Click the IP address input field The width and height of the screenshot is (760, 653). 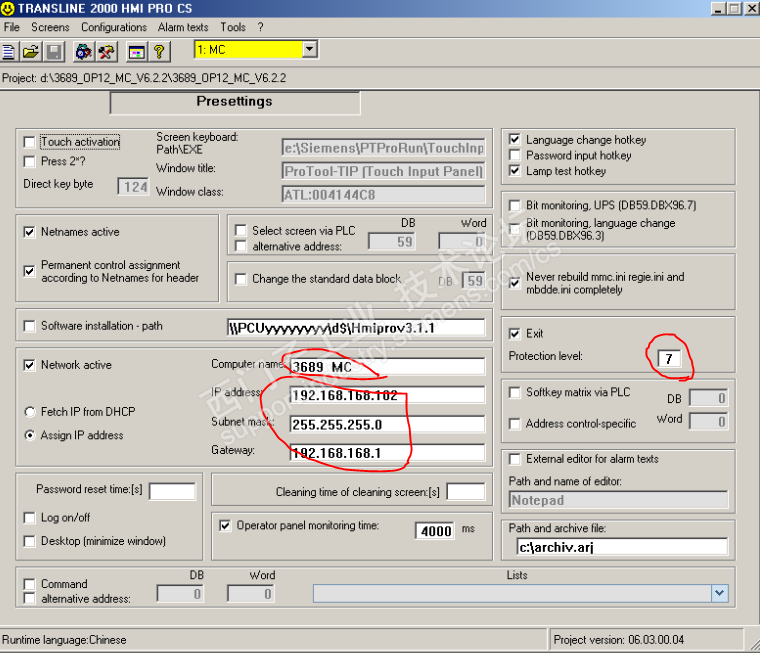pyautogui.click(x=387, y=395)
